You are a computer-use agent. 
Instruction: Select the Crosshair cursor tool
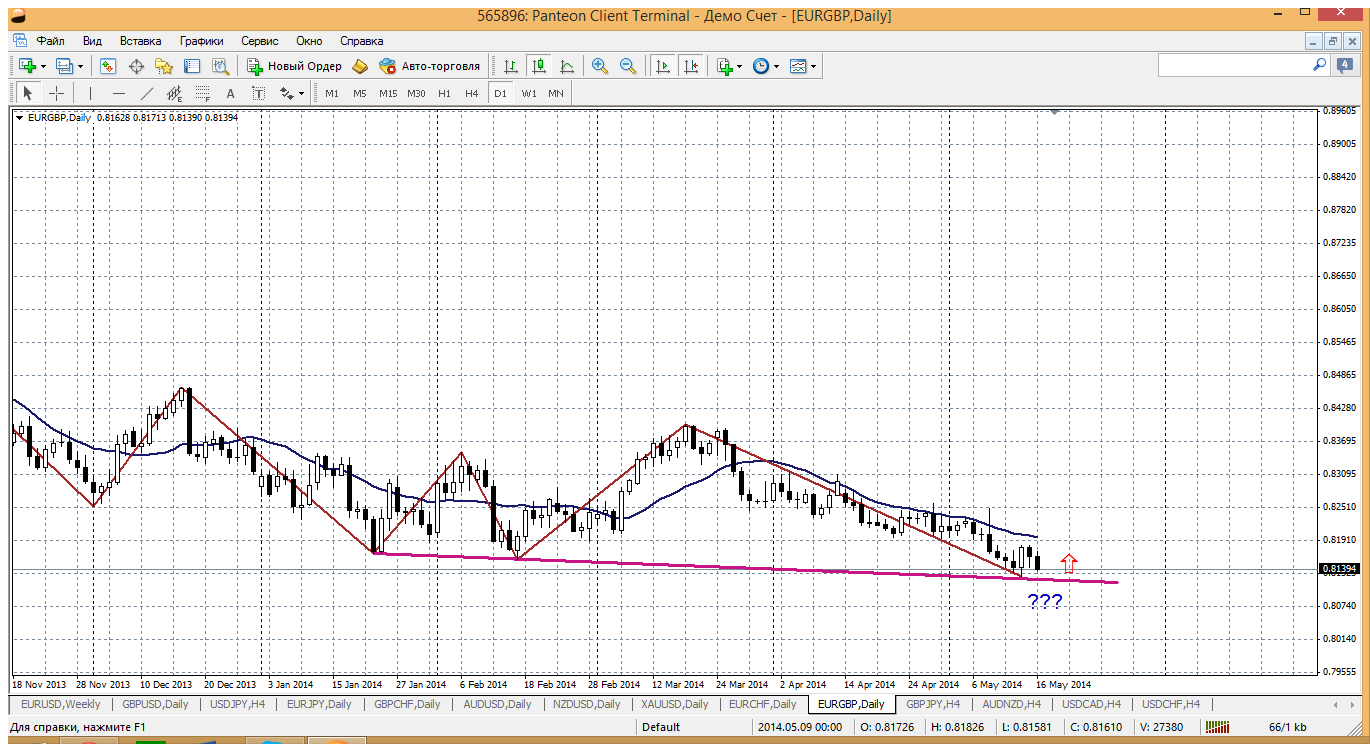click(57, 93)
